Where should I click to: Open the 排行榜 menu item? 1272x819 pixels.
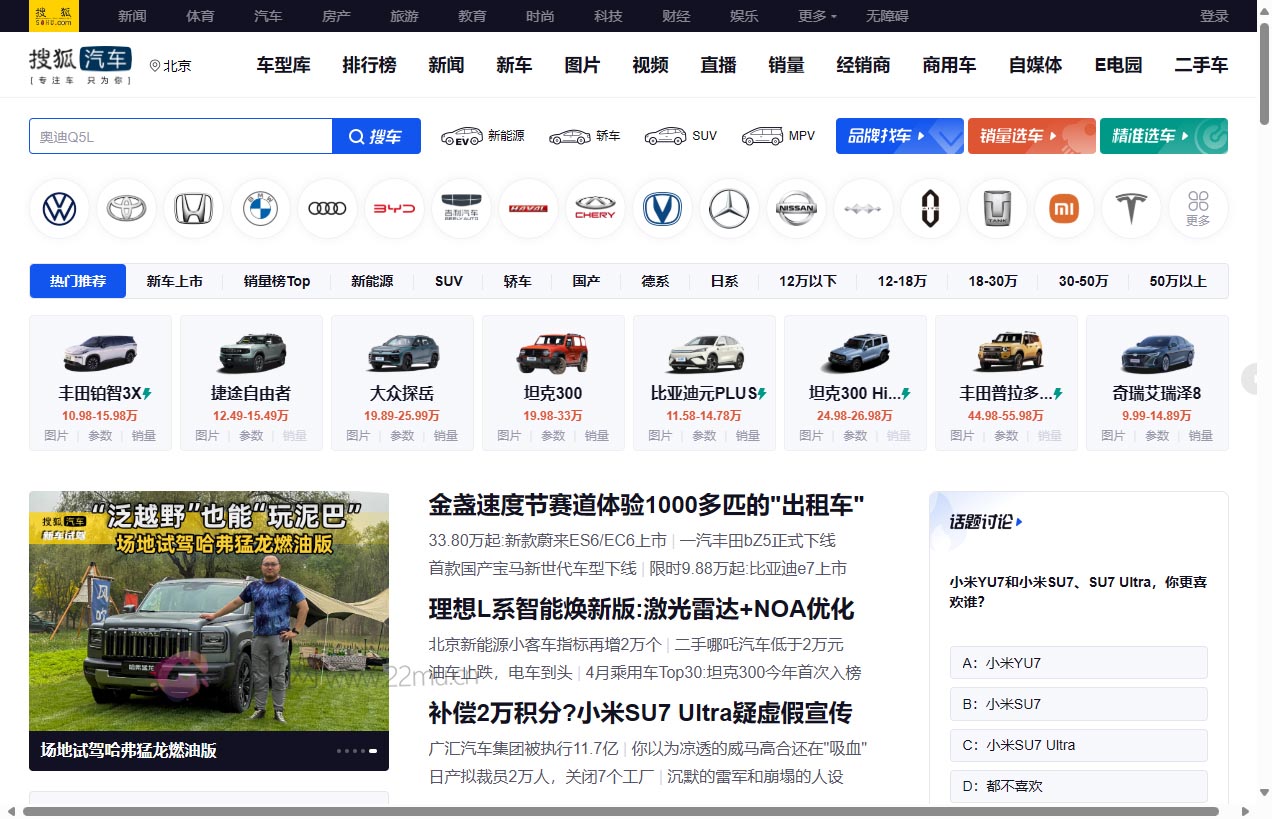pyautogui.click(x=369, y=65)
